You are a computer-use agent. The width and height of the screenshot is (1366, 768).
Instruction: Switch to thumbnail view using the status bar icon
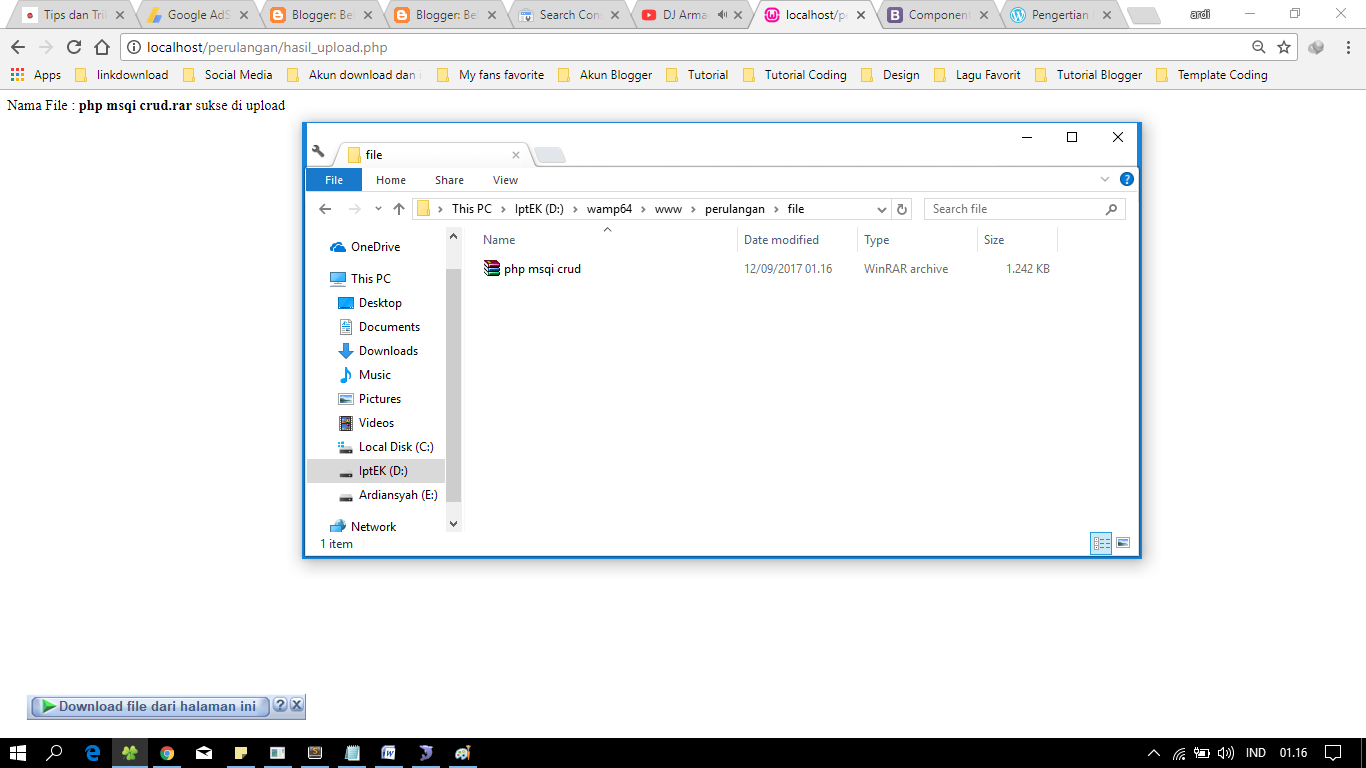point(1123,543)
